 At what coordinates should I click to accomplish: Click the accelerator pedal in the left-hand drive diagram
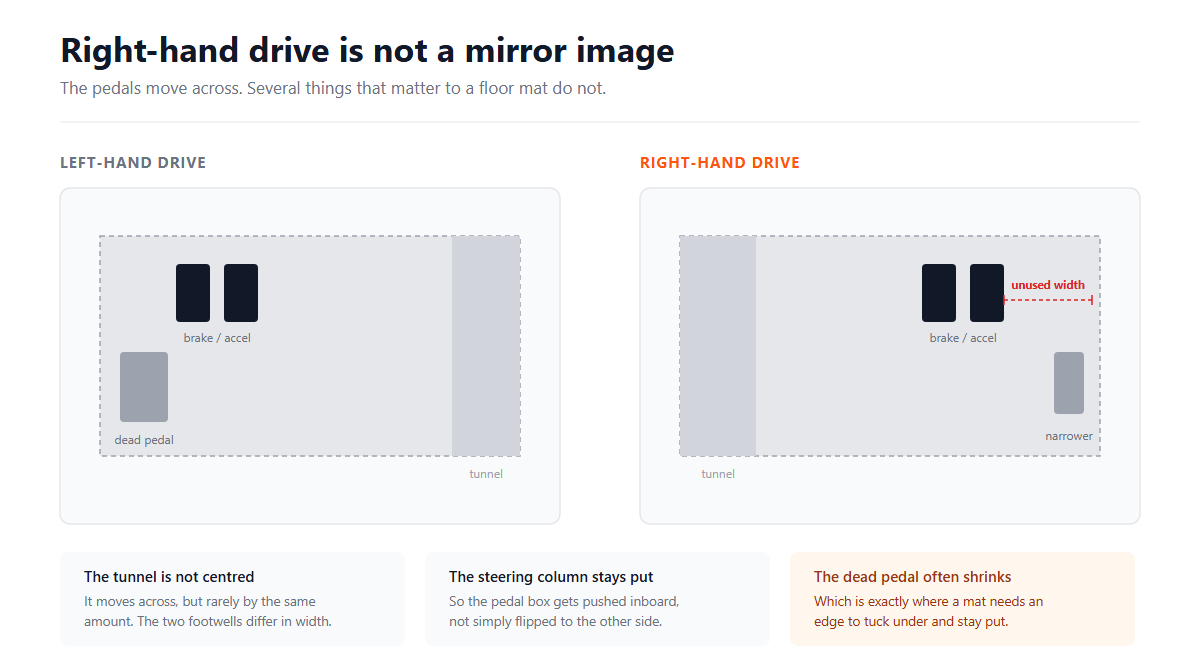(x=241, y=293)
